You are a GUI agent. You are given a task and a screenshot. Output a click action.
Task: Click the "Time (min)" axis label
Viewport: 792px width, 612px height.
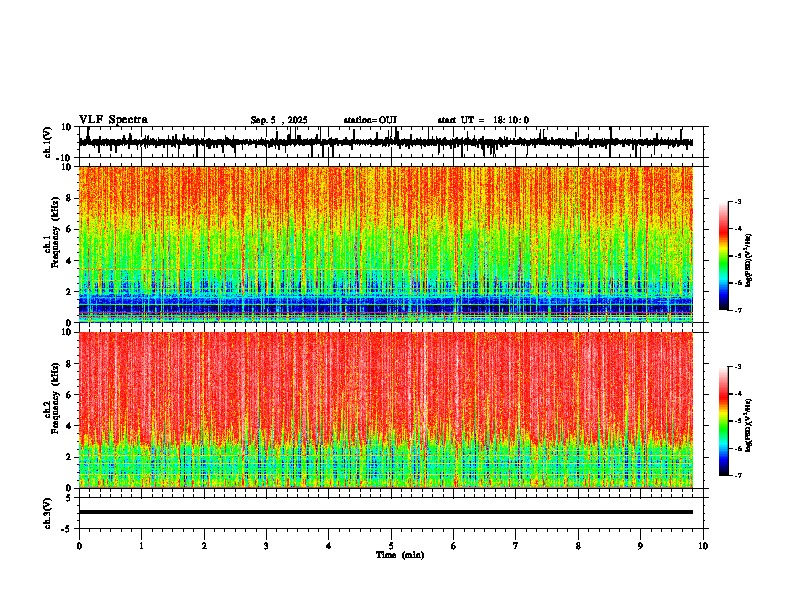[x=400, y=555]
